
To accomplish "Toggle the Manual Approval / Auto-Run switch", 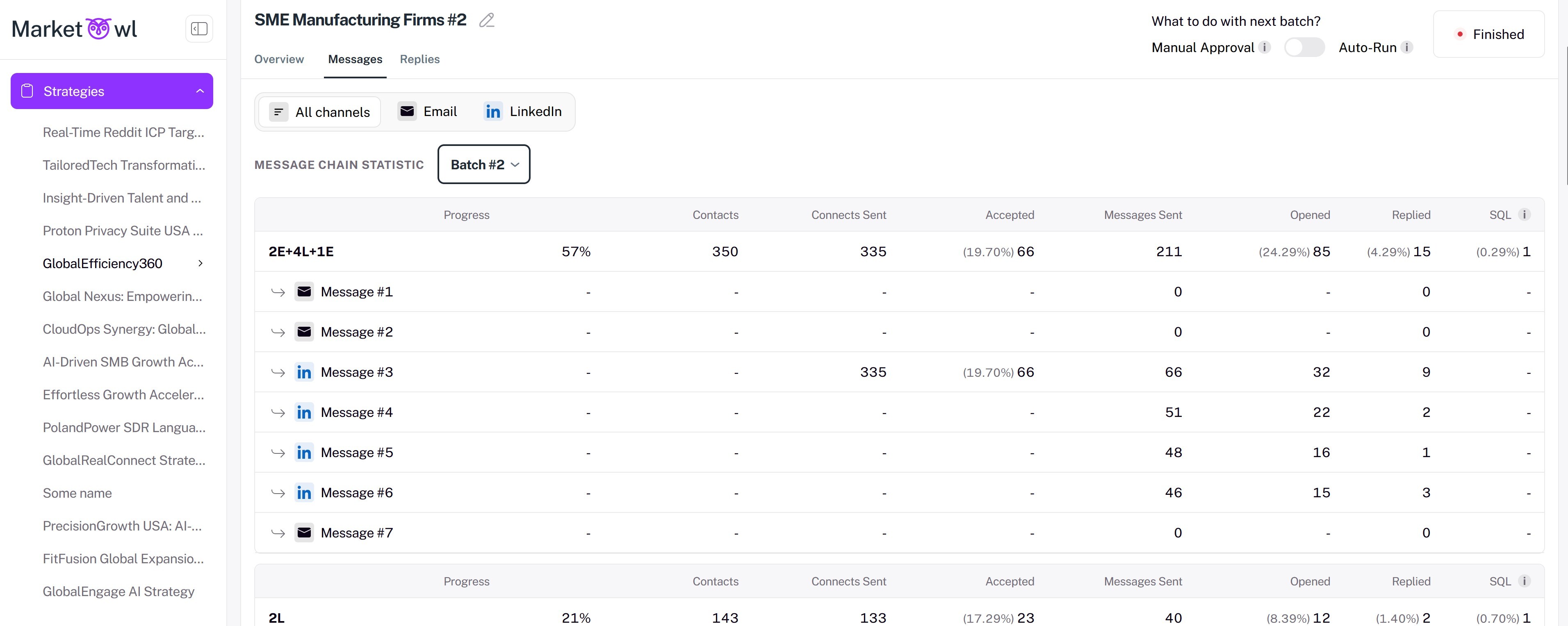I will pyautogui.click(x=1304, y=47).
